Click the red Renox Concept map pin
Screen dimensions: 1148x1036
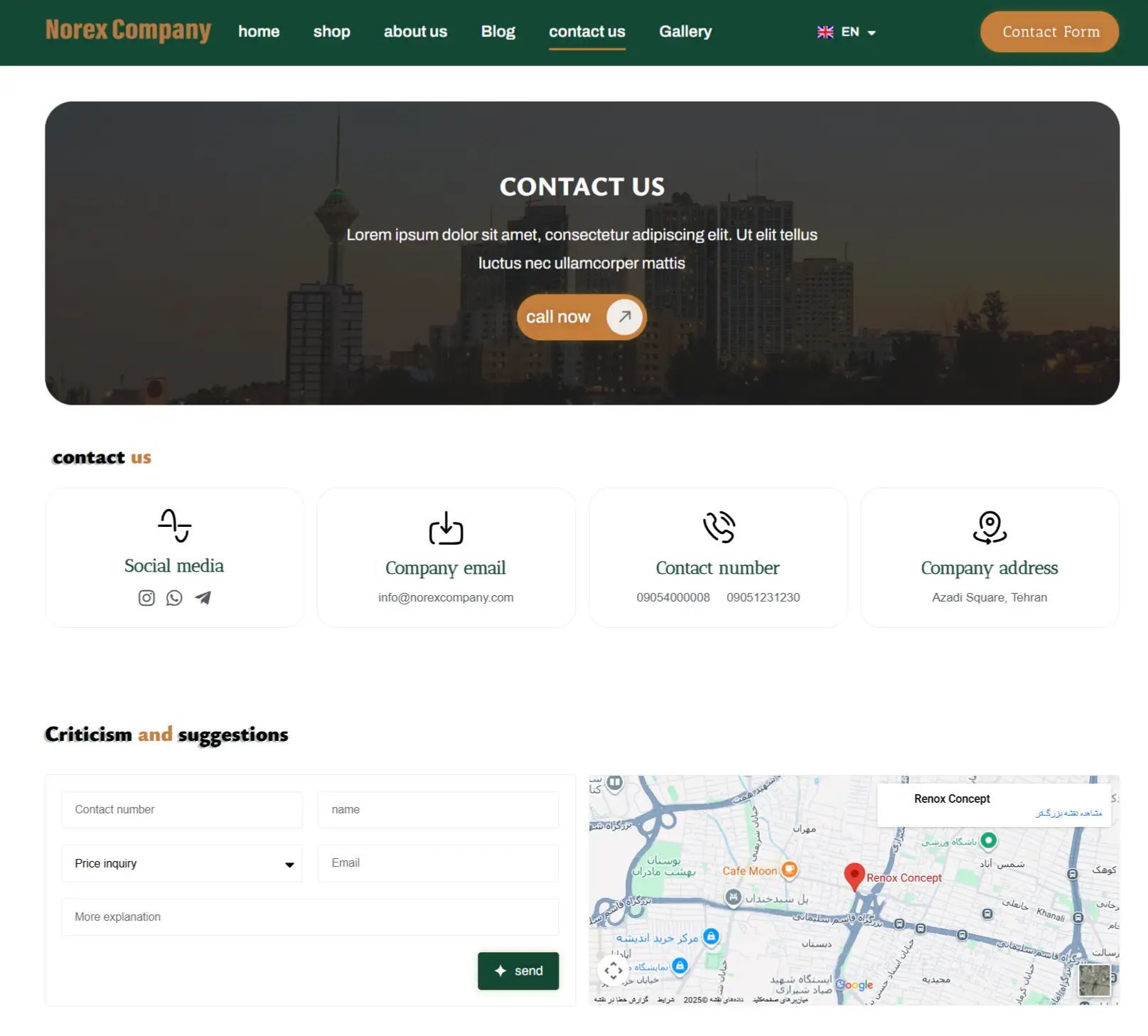point(854,875)
